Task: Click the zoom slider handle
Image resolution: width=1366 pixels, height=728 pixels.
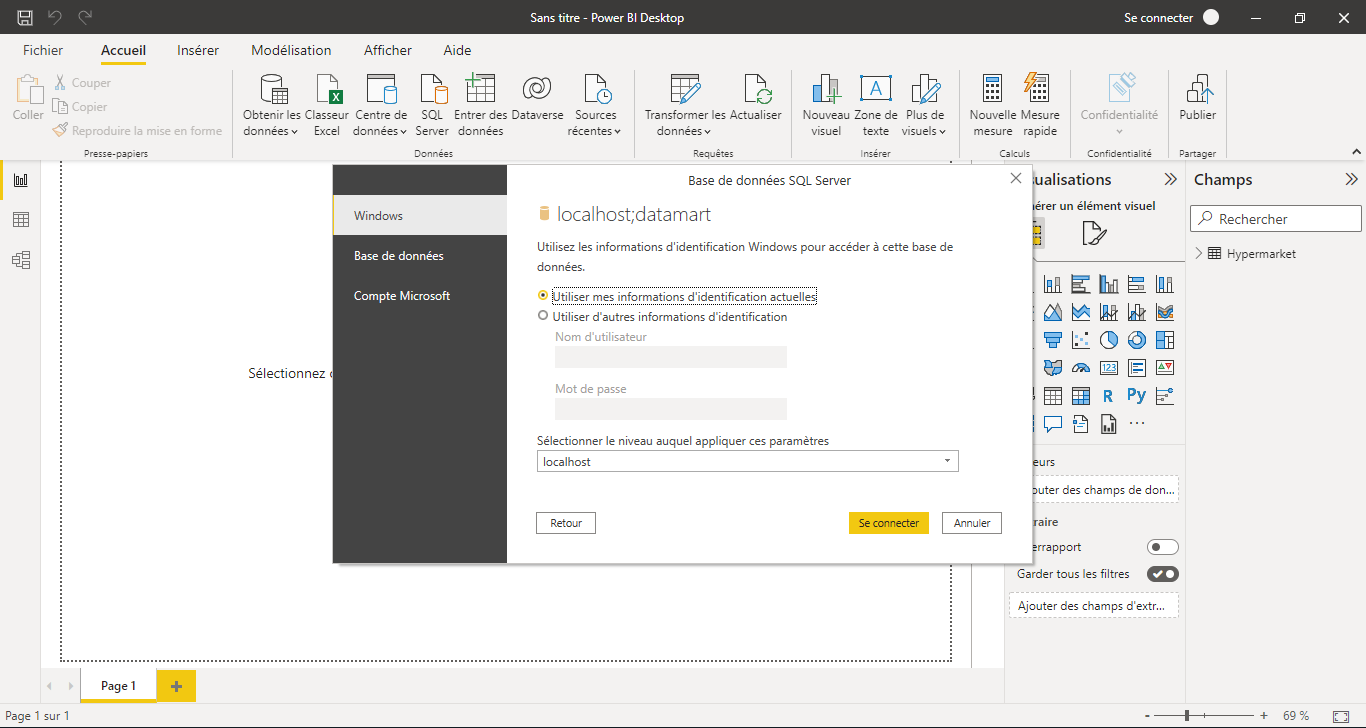Action: coord(1187,716)
